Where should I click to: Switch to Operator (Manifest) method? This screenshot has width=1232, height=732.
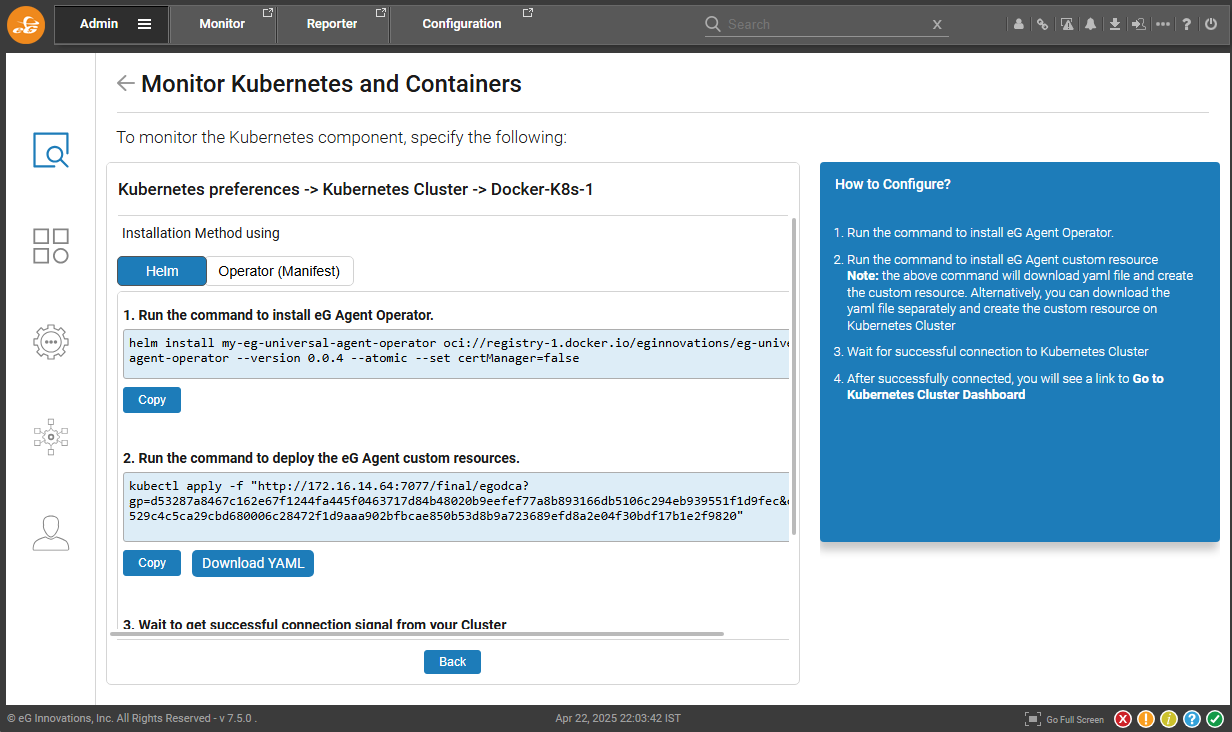(280, 271)
